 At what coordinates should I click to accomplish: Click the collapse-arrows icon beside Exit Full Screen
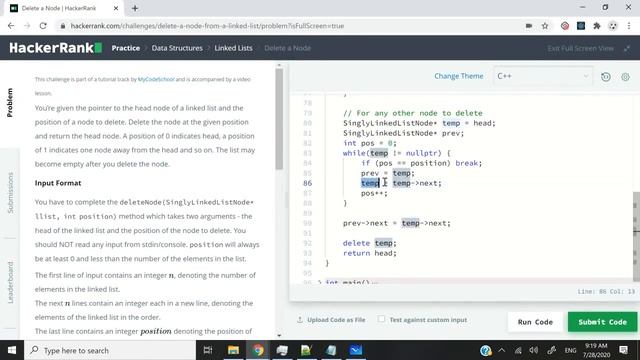tap(627, 48)
